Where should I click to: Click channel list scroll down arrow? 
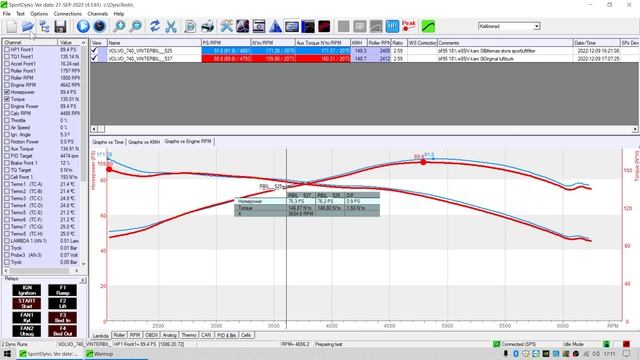point(84,264)
